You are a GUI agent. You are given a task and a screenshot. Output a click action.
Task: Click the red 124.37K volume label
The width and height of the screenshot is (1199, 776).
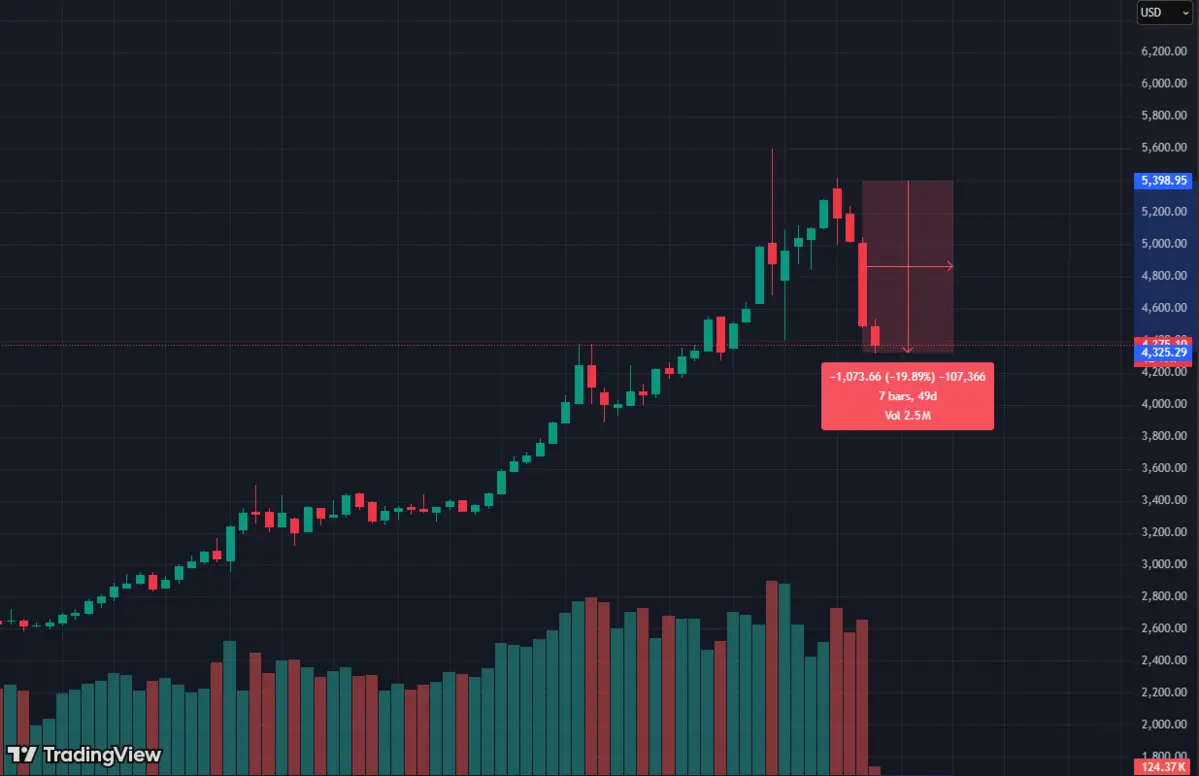pyautogui.click(x=1165, y=767)
